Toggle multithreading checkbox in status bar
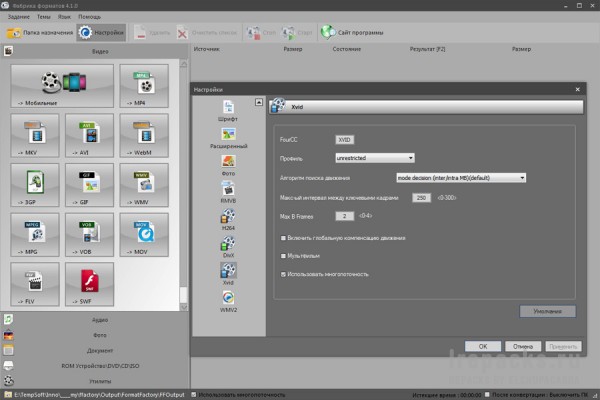The width and height of the screenshot is (600, 400). 194,395
